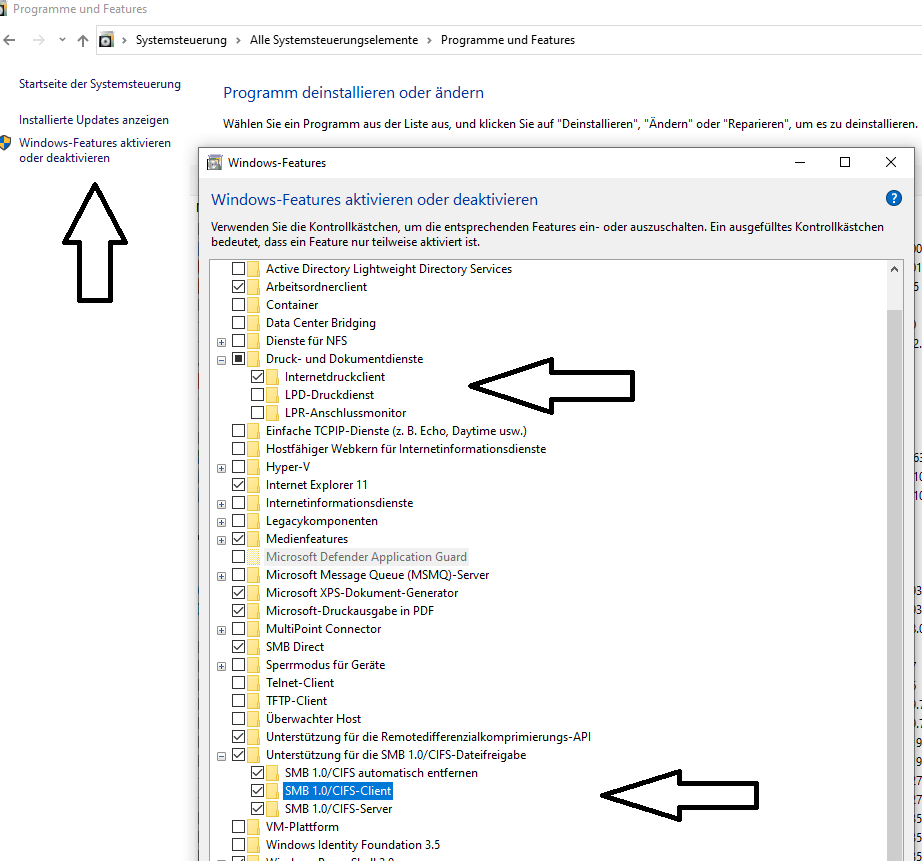Minimize the Windows-Features dialog
This screenshot has width=922, height=861.
tap(800, 162)
